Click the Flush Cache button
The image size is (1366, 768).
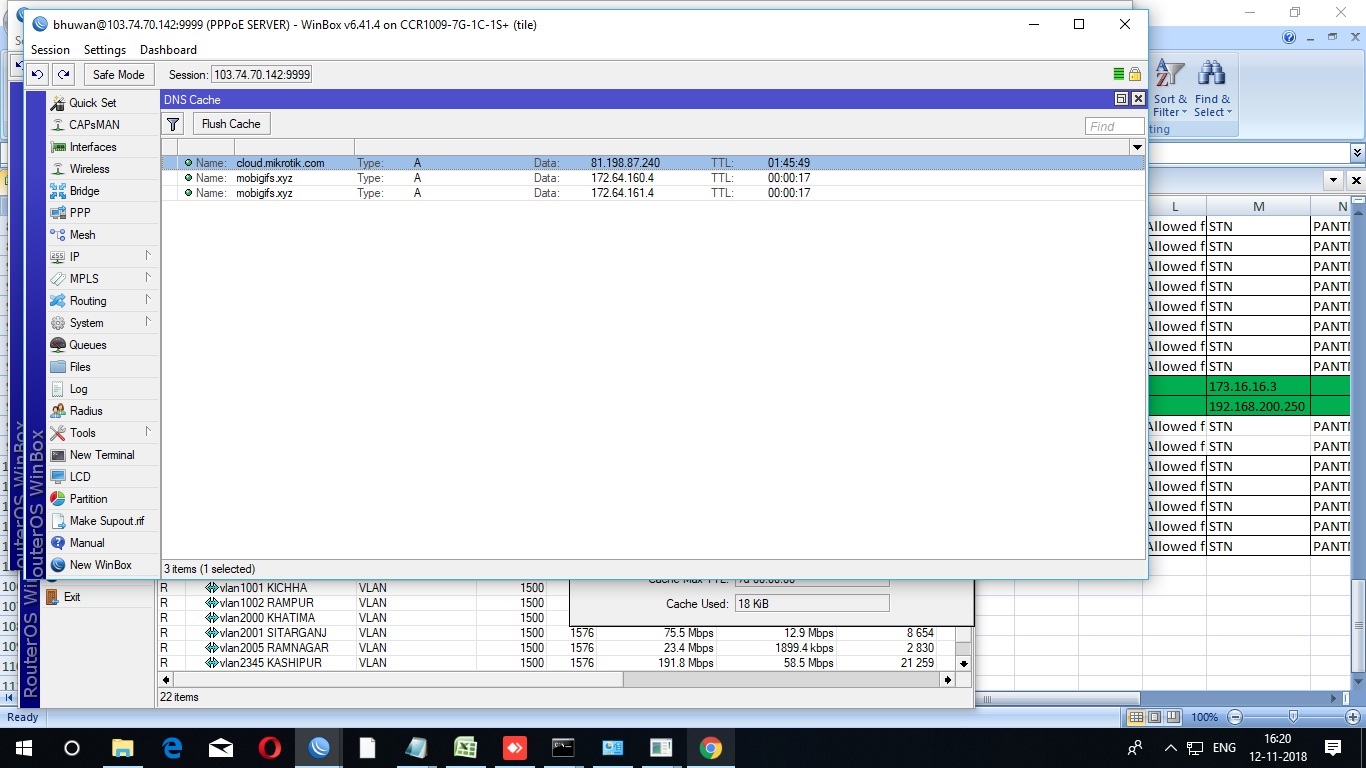pyautogui.click(x=231, y=124)
